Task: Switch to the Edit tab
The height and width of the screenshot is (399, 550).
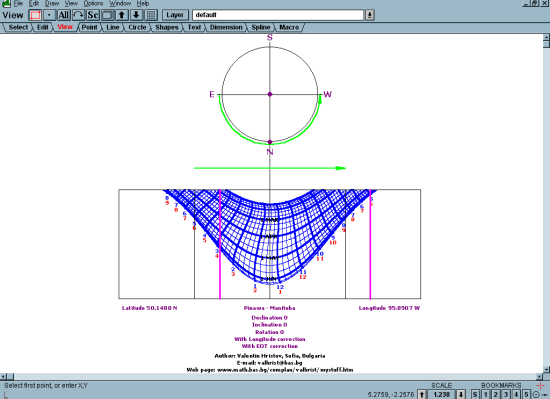Action: click(42, 27)
